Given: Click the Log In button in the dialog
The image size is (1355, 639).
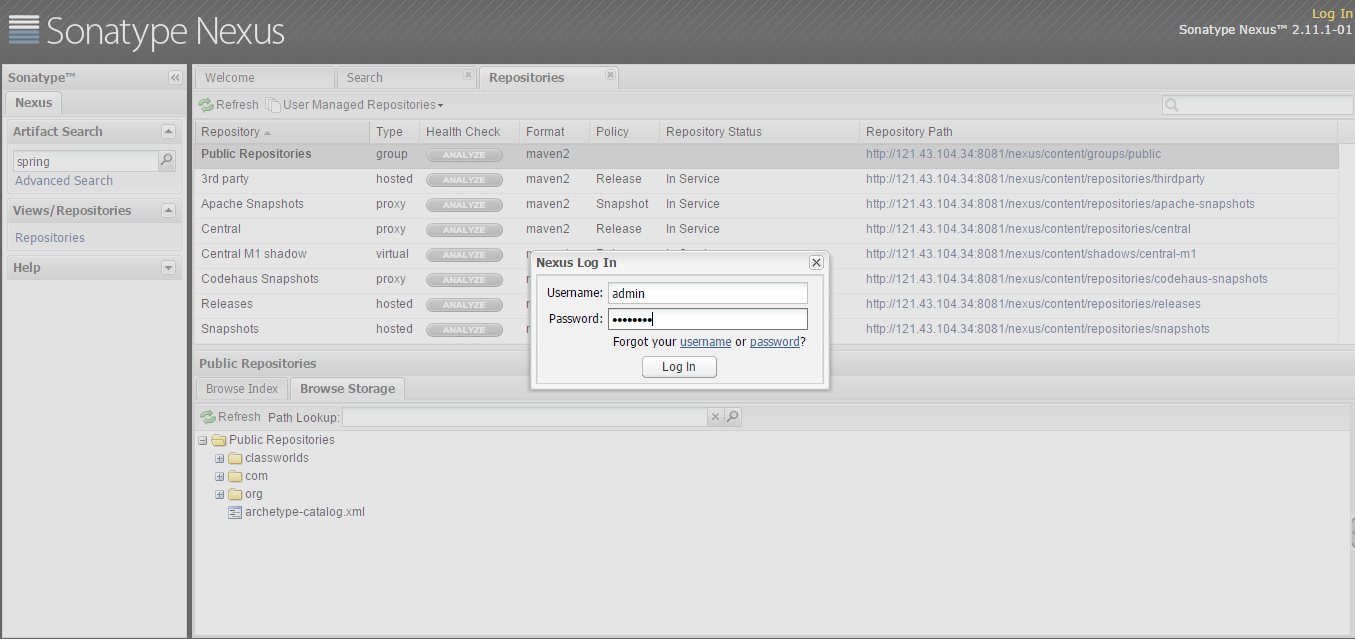Looking at the screenshot, I should pyautogui.click(x=679, y=367).
